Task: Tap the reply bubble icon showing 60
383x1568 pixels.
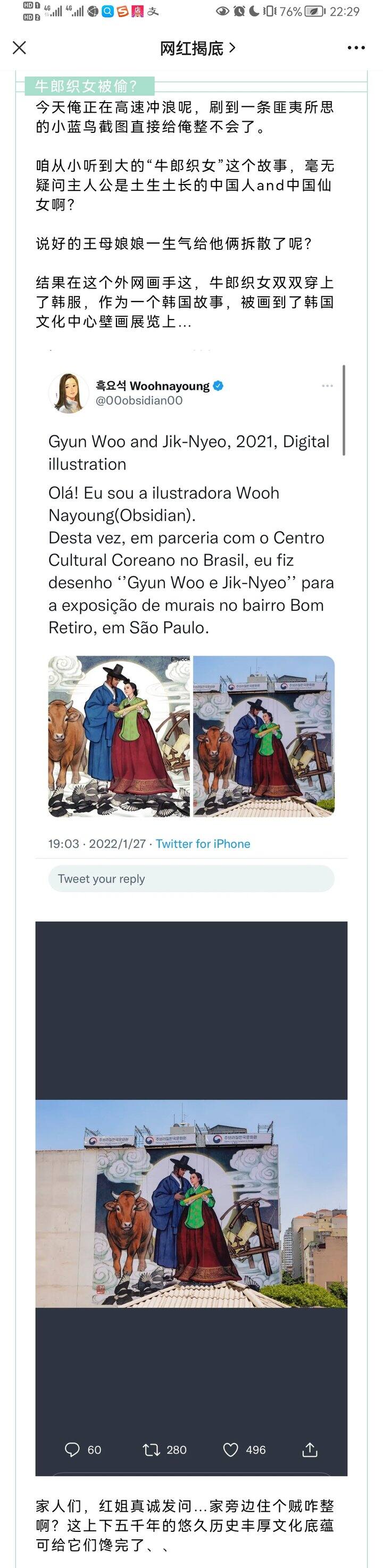Action: [72, 1449]
